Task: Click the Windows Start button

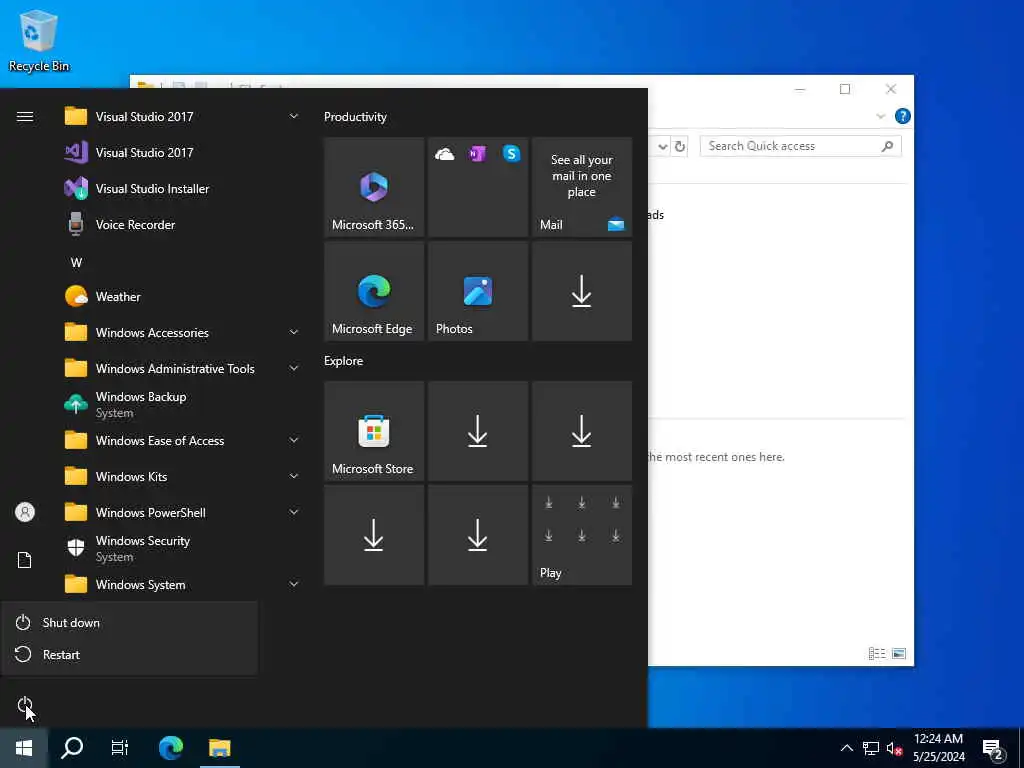Action: 24,748
